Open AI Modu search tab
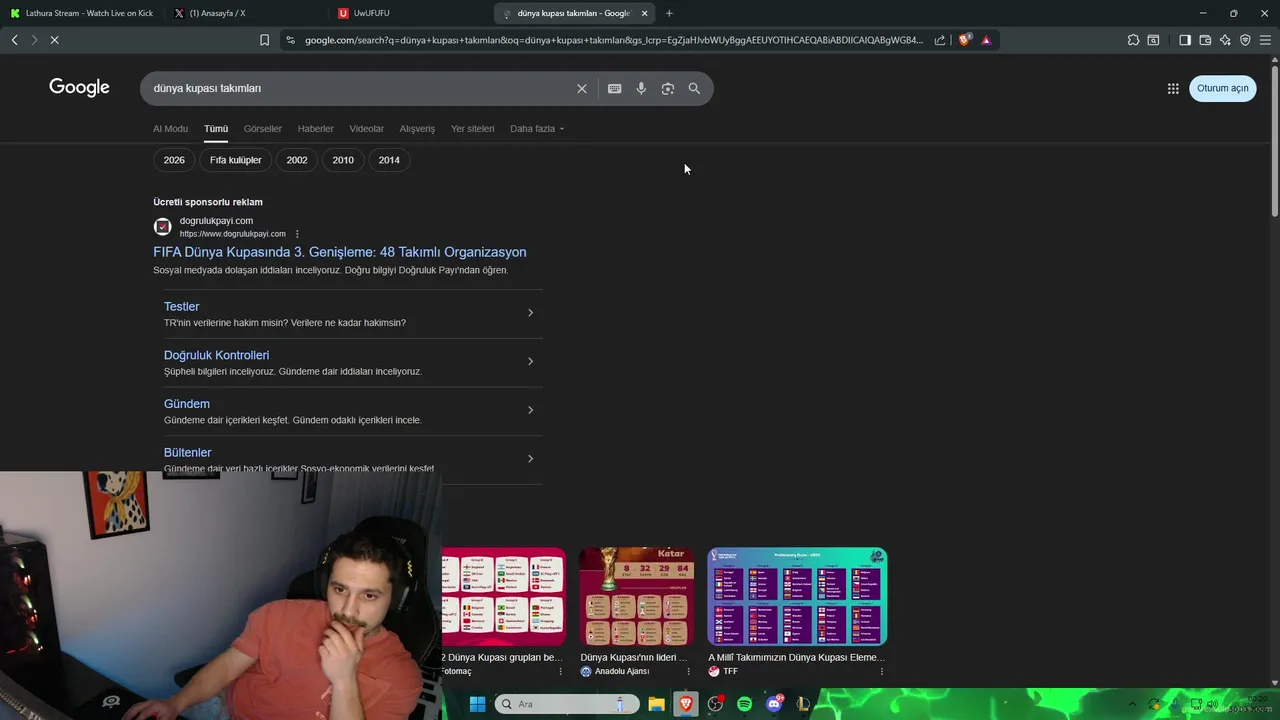Viewport: 1280px width, 720px height. [170, 129]
